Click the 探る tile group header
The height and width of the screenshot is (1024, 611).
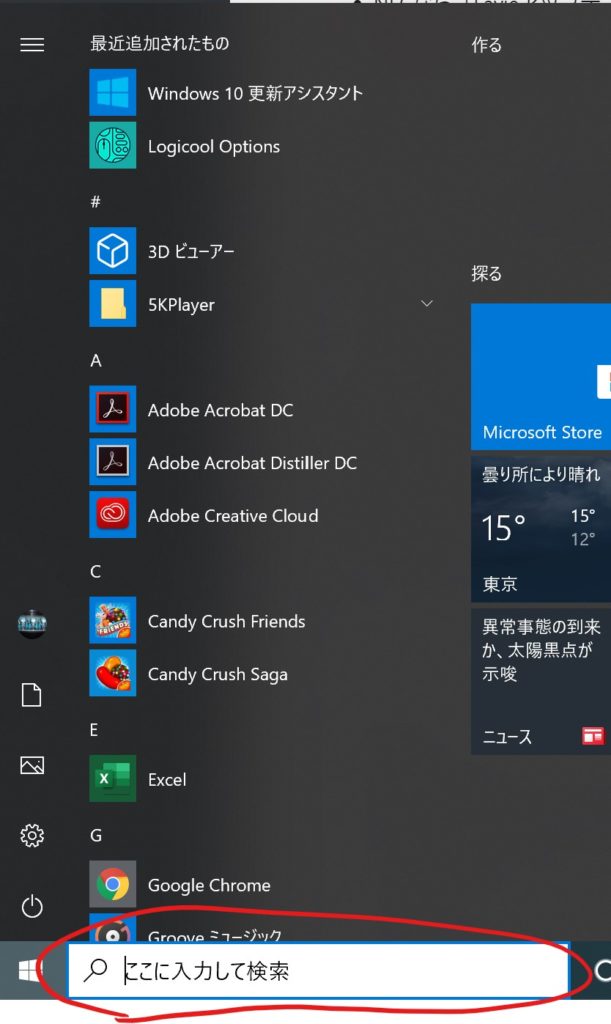(x=487, y=273)
